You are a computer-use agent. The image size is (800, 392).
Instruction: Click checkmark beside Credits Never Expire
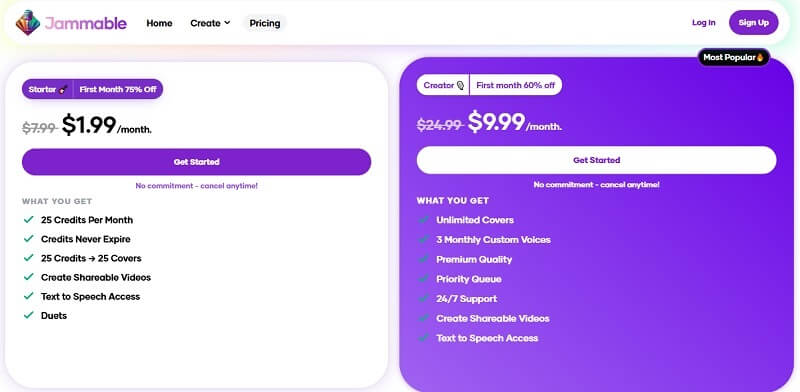click(29, 239)
